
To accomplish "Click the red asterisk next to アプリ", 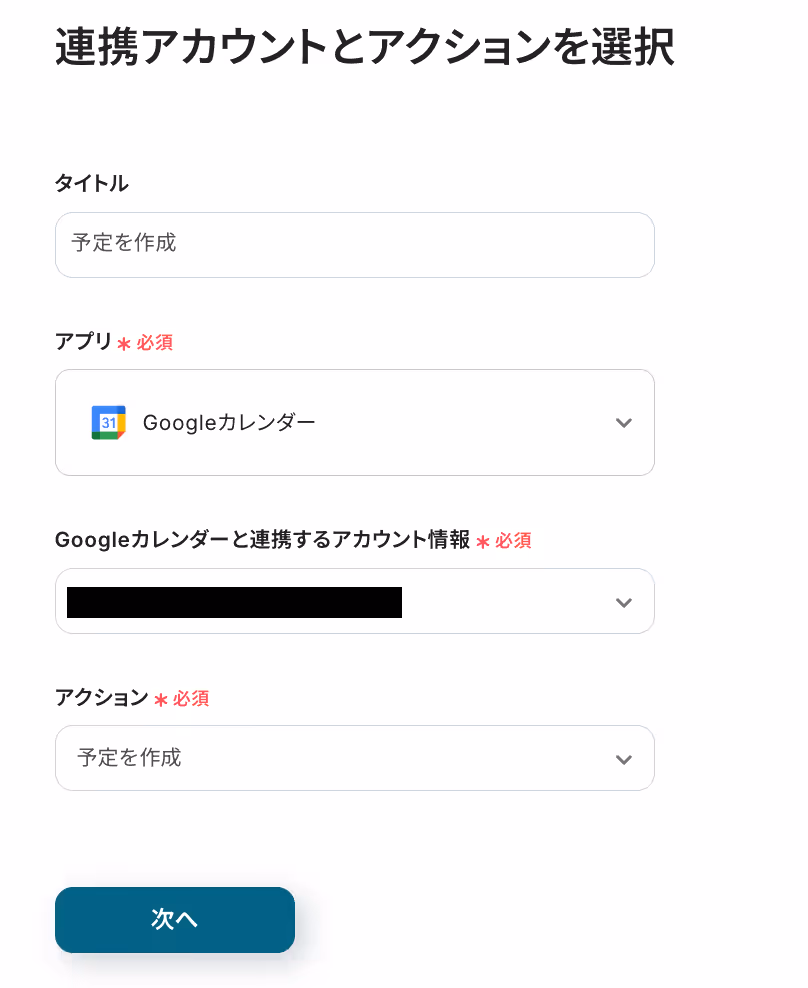I will pos(124,344).
